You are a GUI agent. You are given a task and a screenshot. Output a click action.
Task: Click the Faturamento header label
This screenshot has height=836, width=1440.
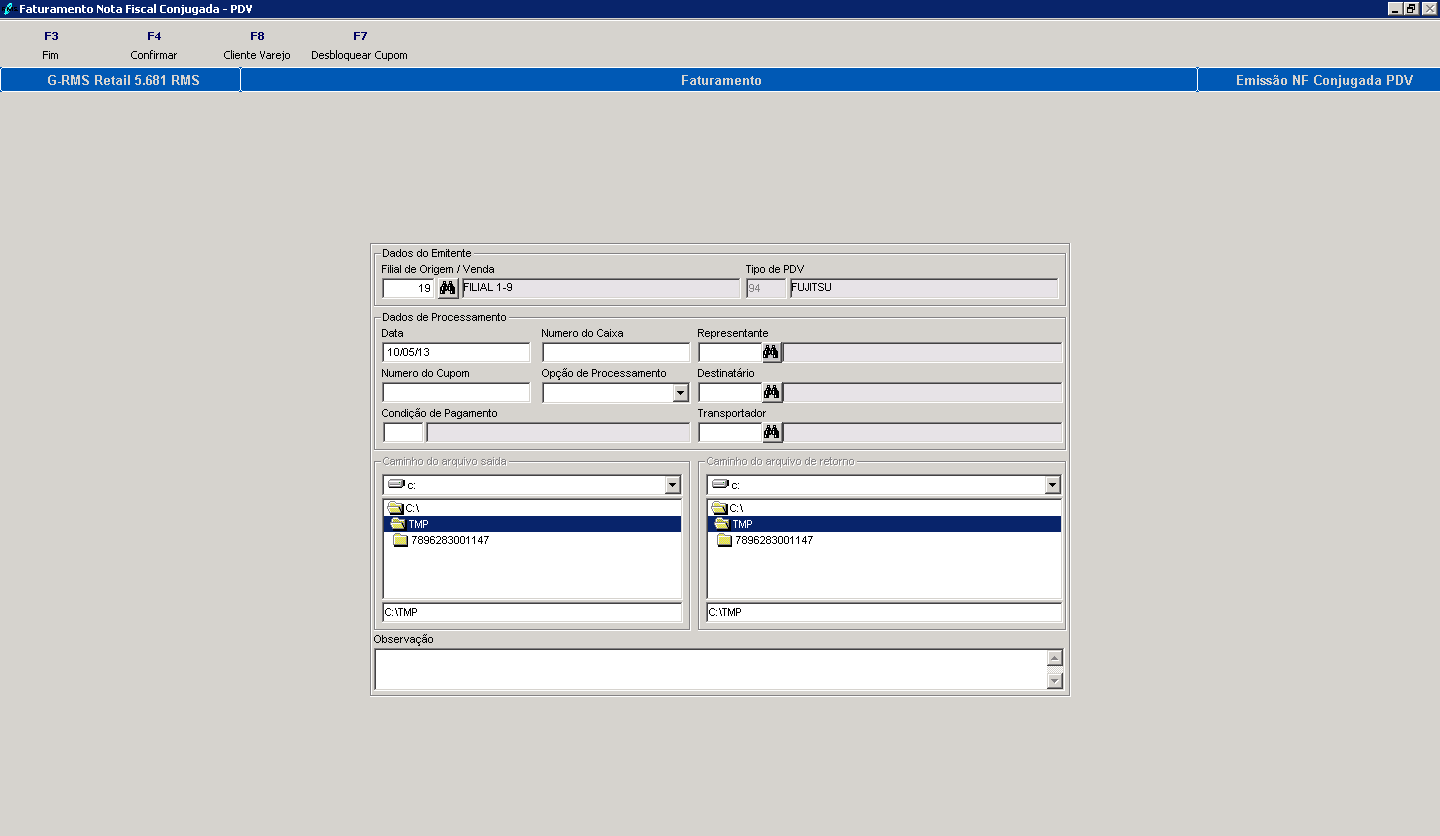[x=721, y=80]
